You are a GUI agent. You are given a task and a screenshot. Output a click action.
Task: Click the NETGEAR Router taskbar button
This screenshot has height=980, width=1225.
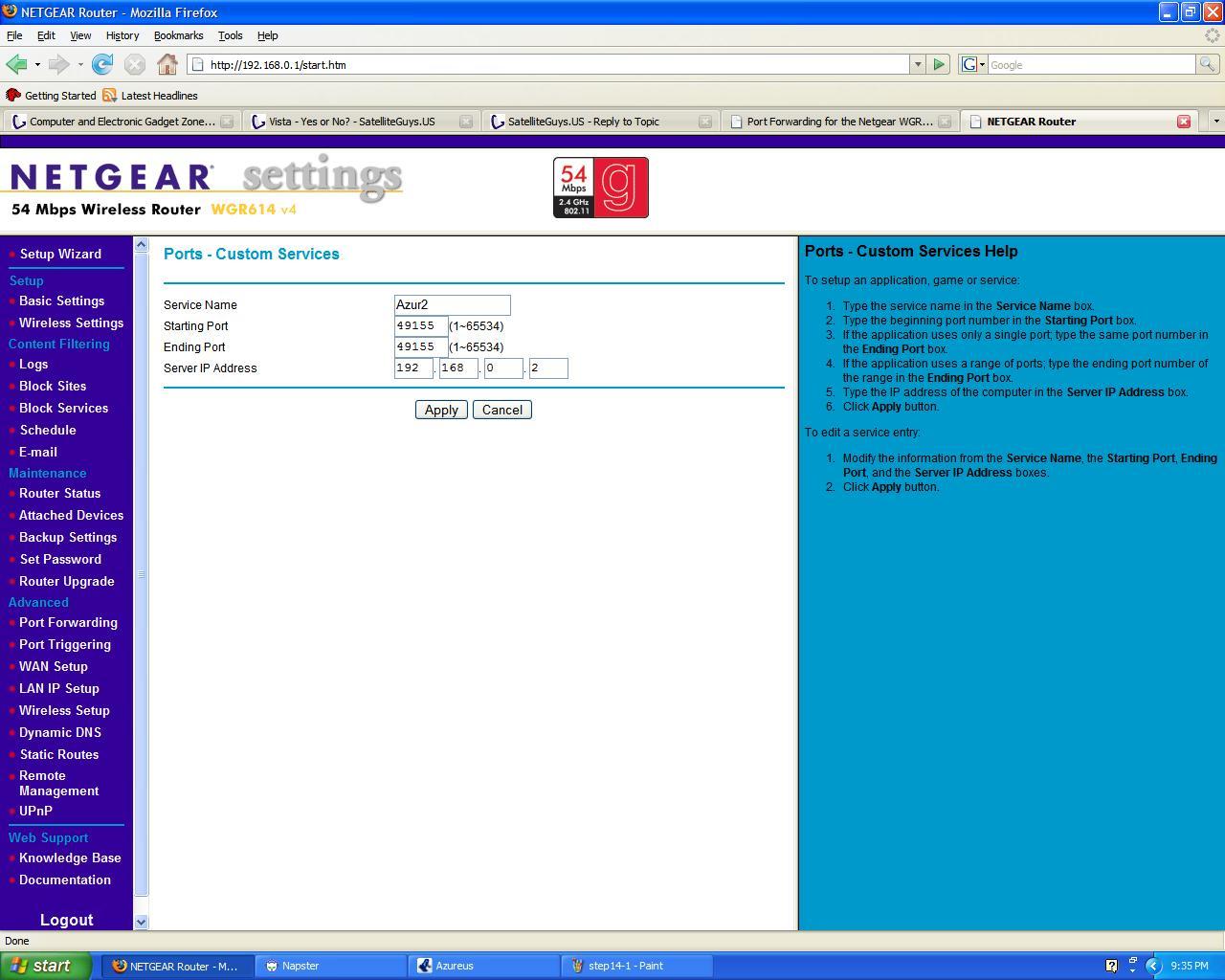(179, 966)
